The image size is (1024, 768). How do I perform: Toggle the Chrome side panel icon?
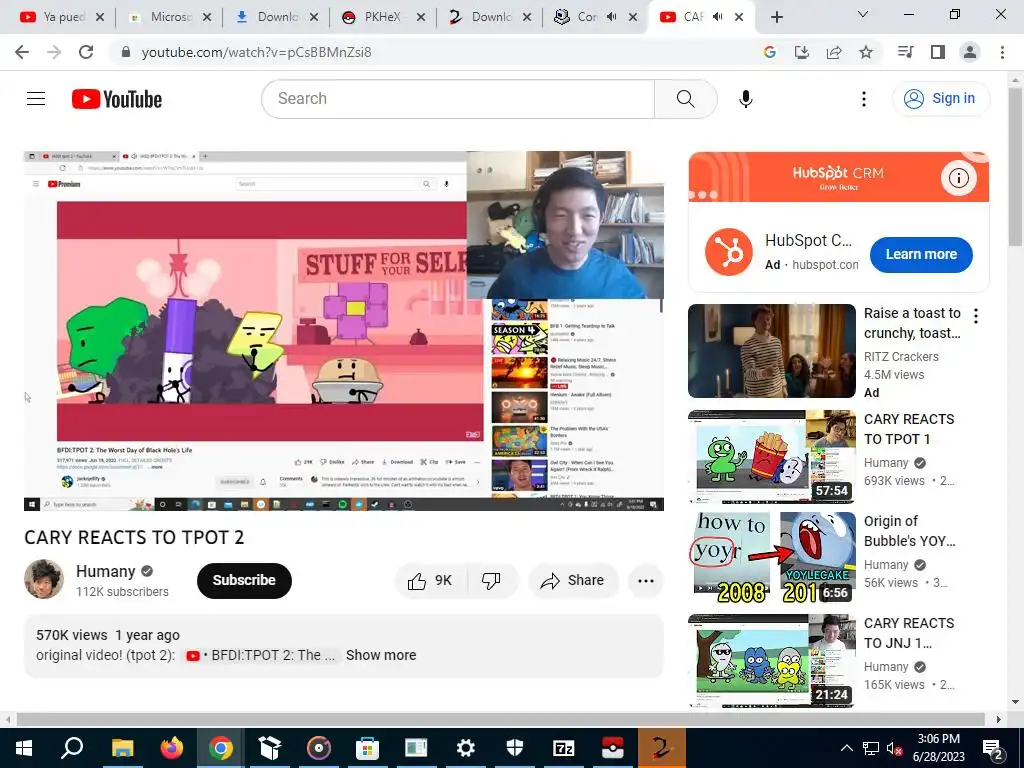pyautogui.click(x=938, y=52)
